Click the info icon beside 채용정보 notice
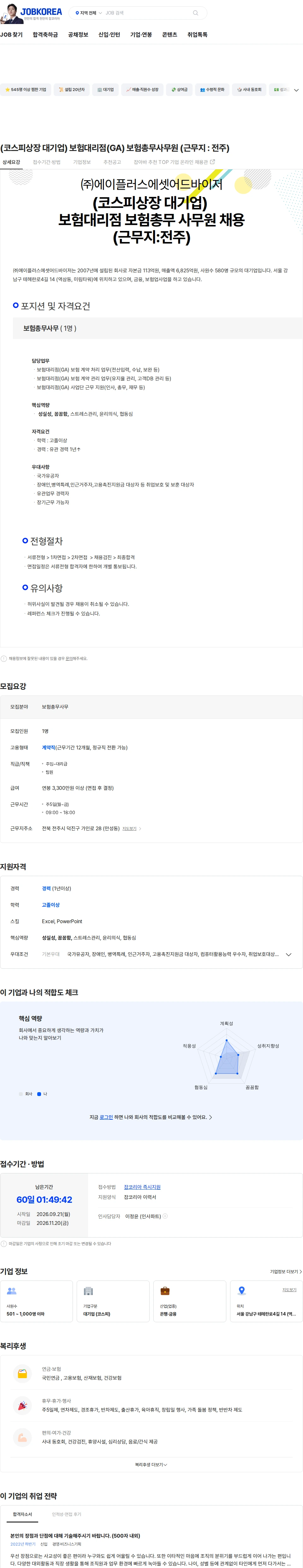The height and width of the screenshot is (1568, 303). 4,659
